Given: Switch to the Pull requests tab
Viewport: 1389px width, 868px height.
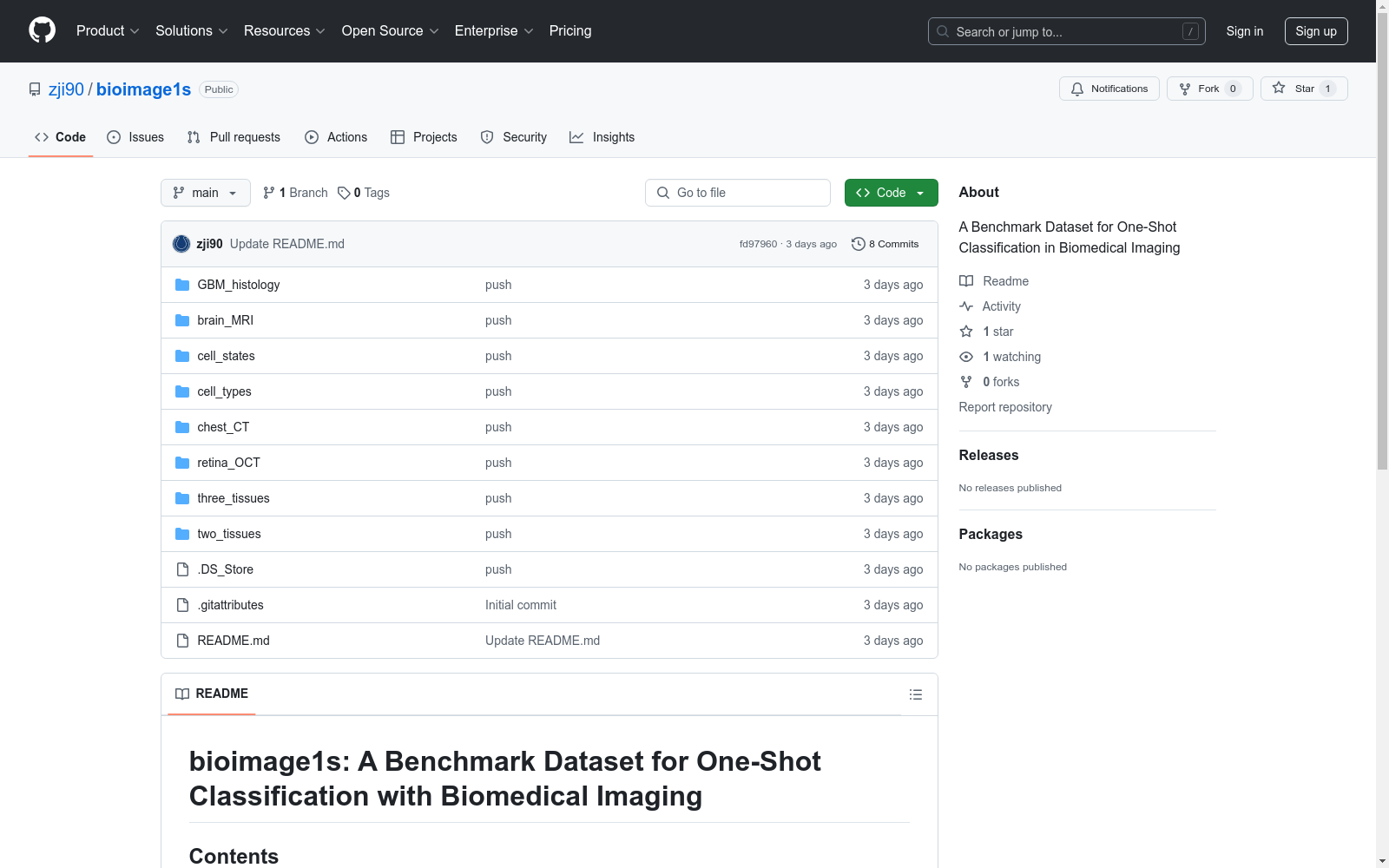Looking at the screenshot, I should tap(234, 137).
